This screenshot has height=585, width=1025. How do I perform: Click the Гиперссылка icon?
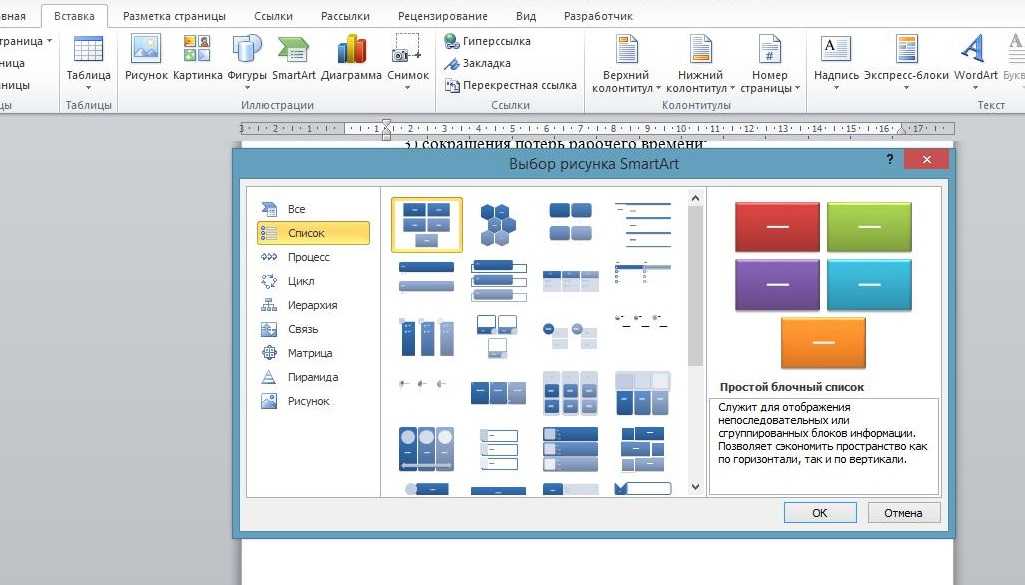(x=452, y=42)
